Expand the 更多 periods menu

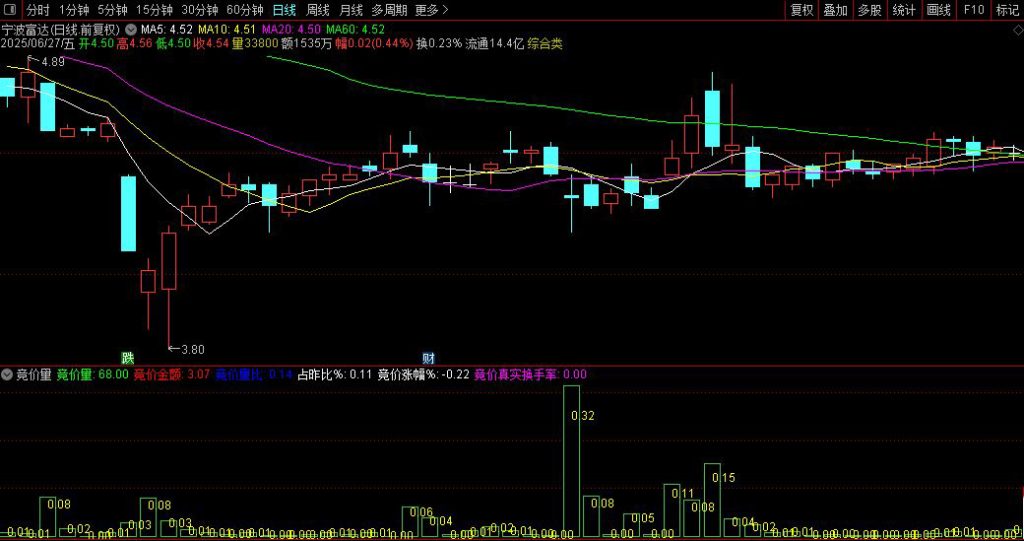coord(431,10)
